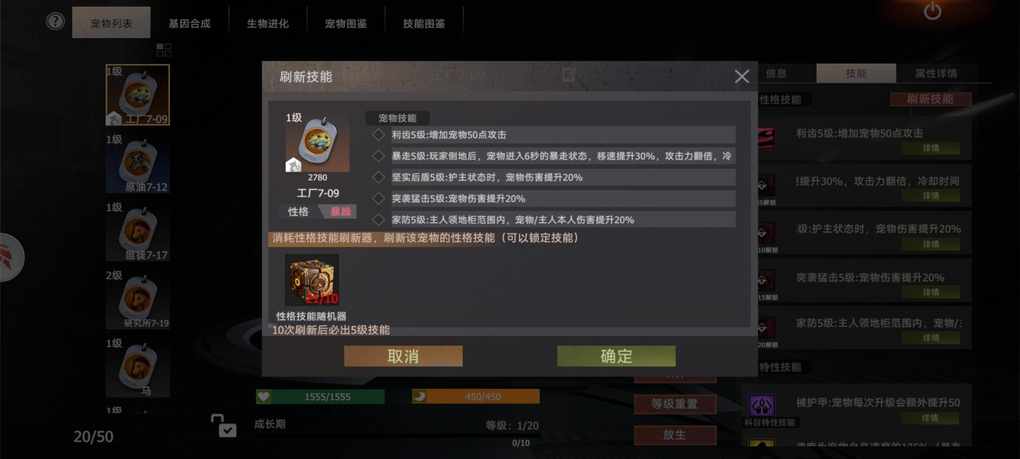
Task: Switch to the 基因合成 tab
Action: (x=189, y=23)
